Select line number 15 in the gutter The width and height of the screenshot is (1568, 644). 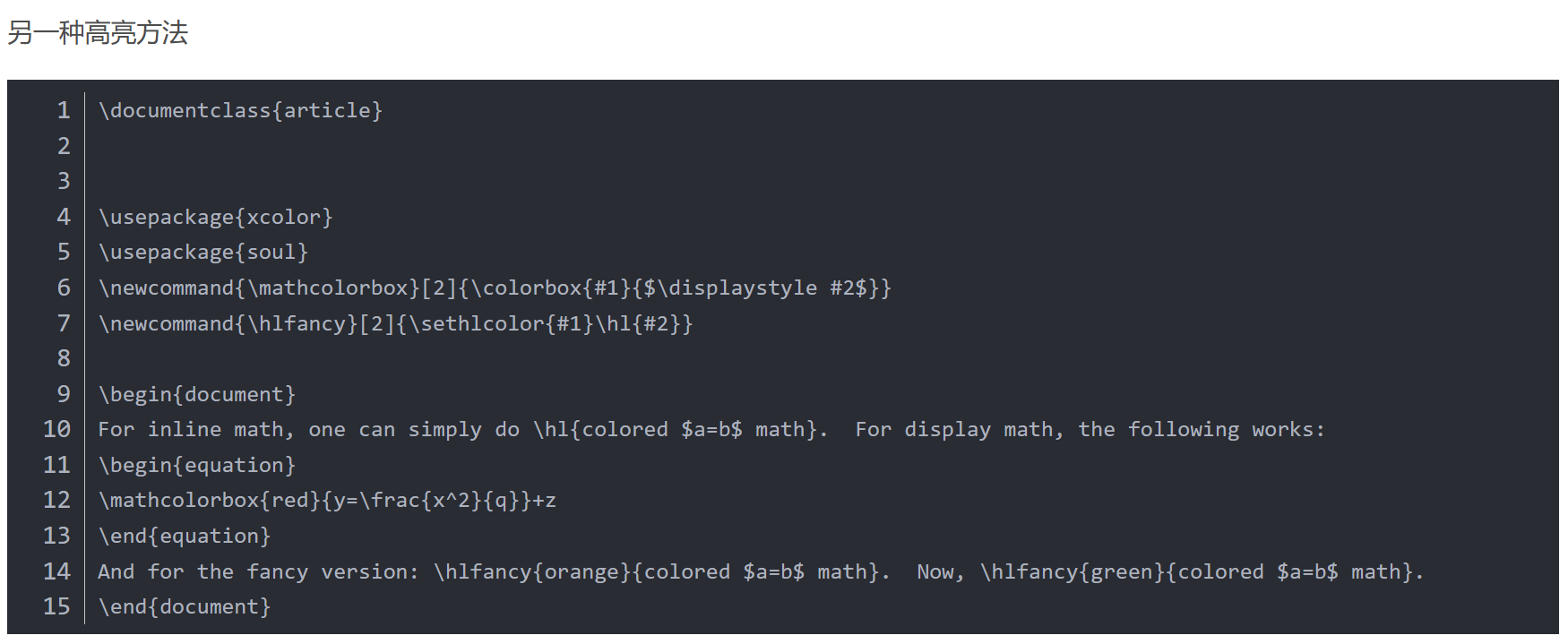[x=57, y=606]
